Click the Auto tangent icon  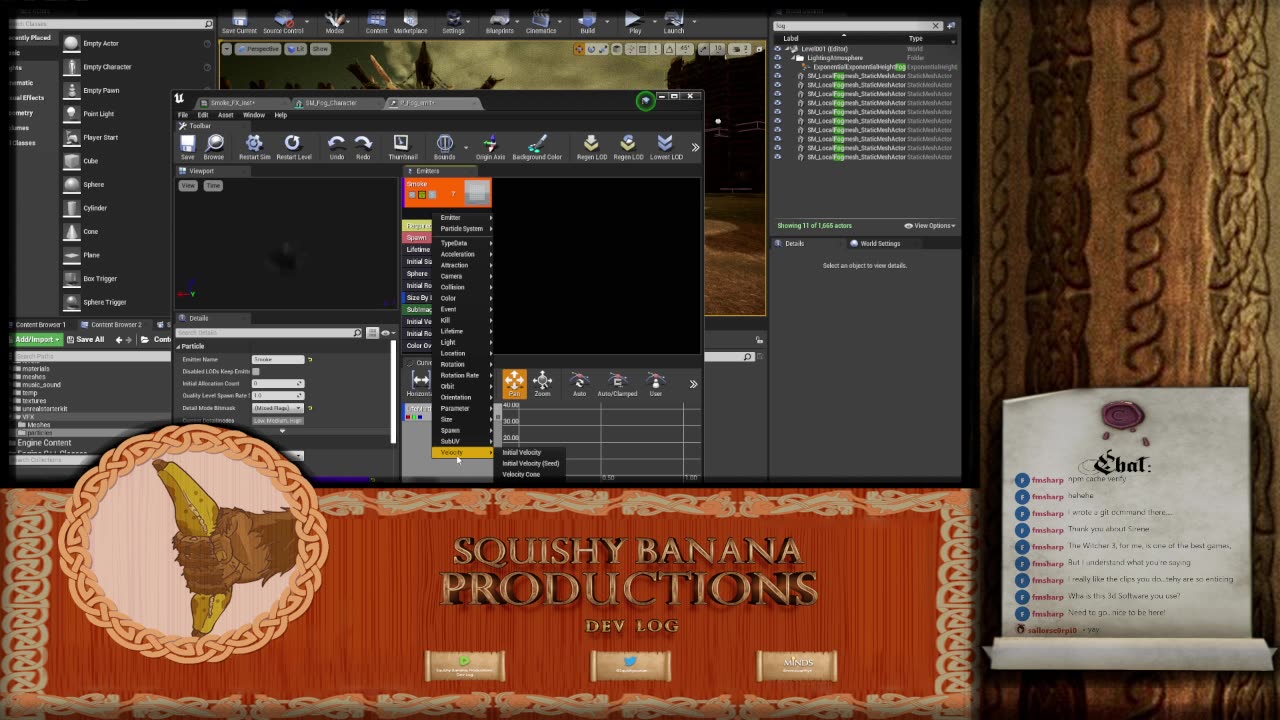click(579, 382)
